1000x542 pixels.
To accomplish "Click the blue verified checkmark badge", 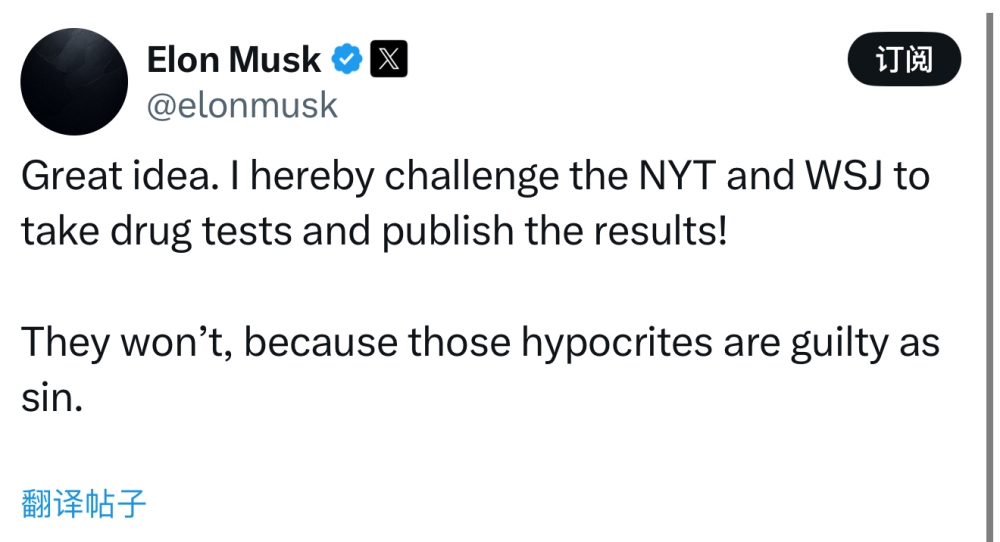I will pyautogui.click(x=346, y=60).
